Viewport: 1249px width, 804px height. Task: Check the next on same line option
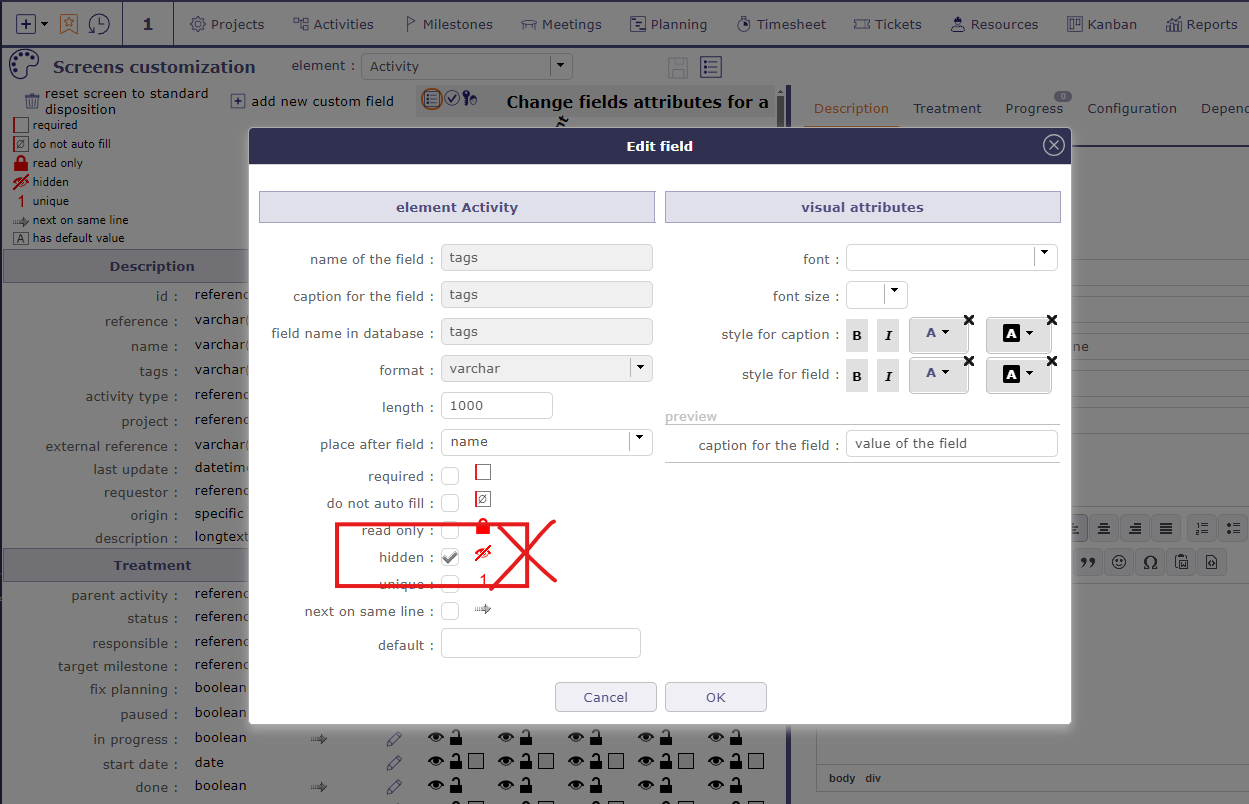(450, 611)
